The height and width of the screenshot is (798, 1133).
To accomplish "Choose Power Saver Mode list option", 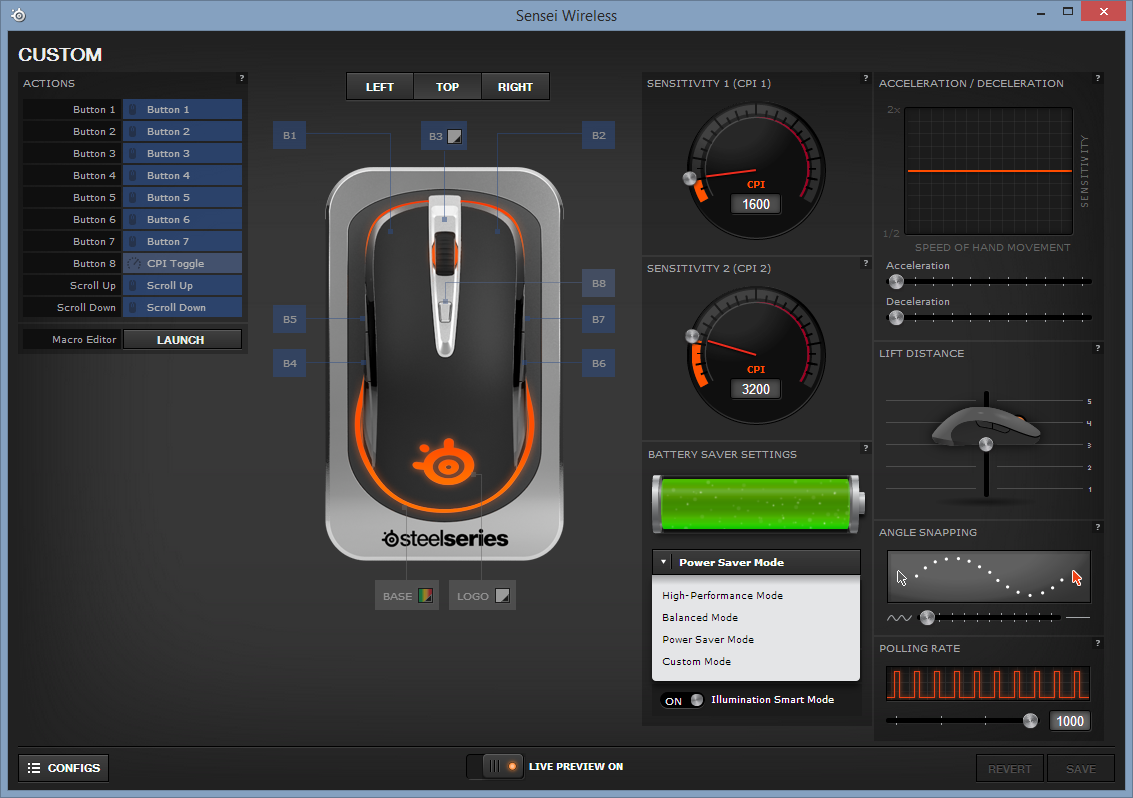I will 708,640.
